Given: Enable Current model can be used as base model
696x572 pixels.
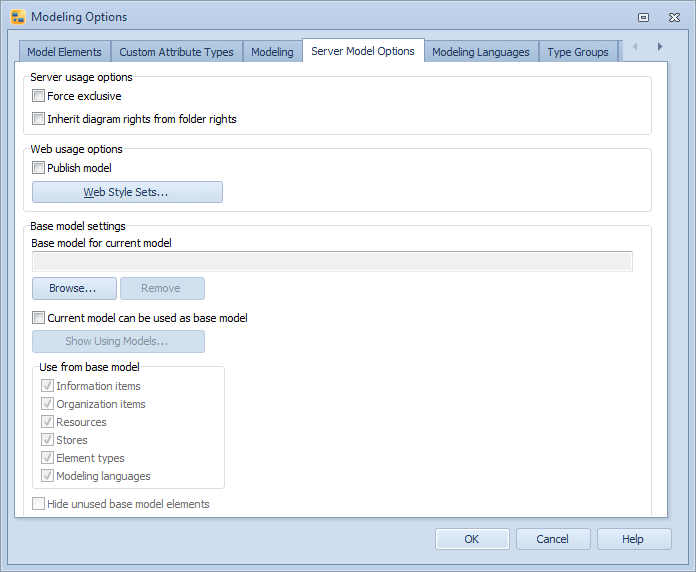Looking at the screenshot, I should pos(38,318).
